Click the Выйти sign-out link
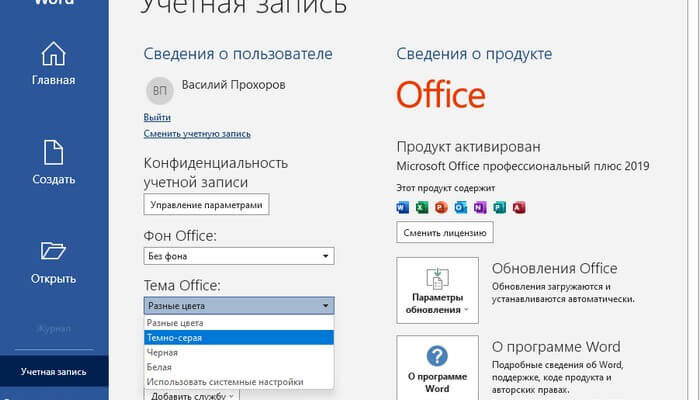The width and height of the screenshot is (700, 400). [x=156, y=118]
